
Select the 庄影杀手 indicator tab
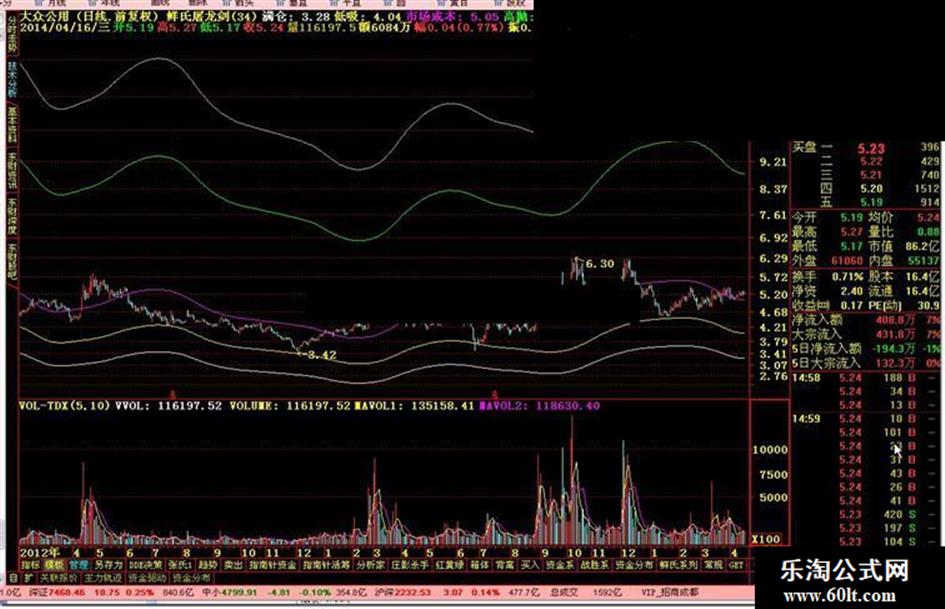pos(410,565)
